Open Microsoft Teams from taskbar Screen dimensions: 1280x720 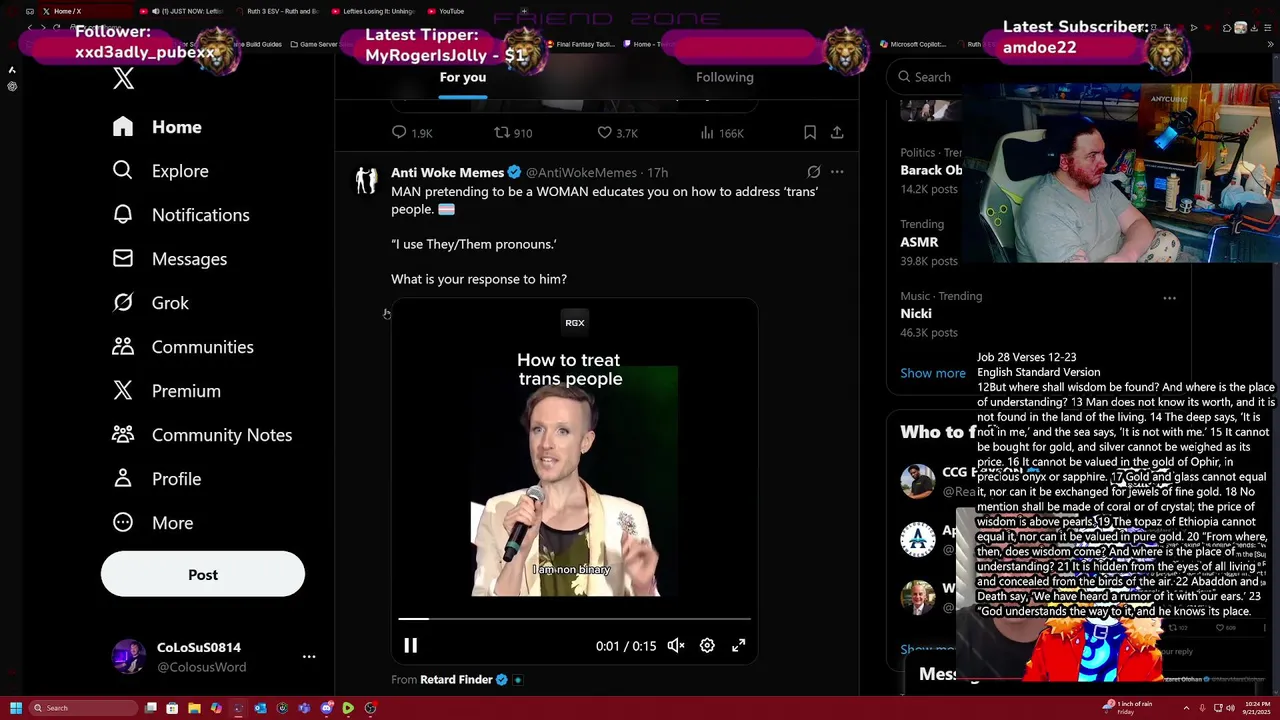point(304,708)
